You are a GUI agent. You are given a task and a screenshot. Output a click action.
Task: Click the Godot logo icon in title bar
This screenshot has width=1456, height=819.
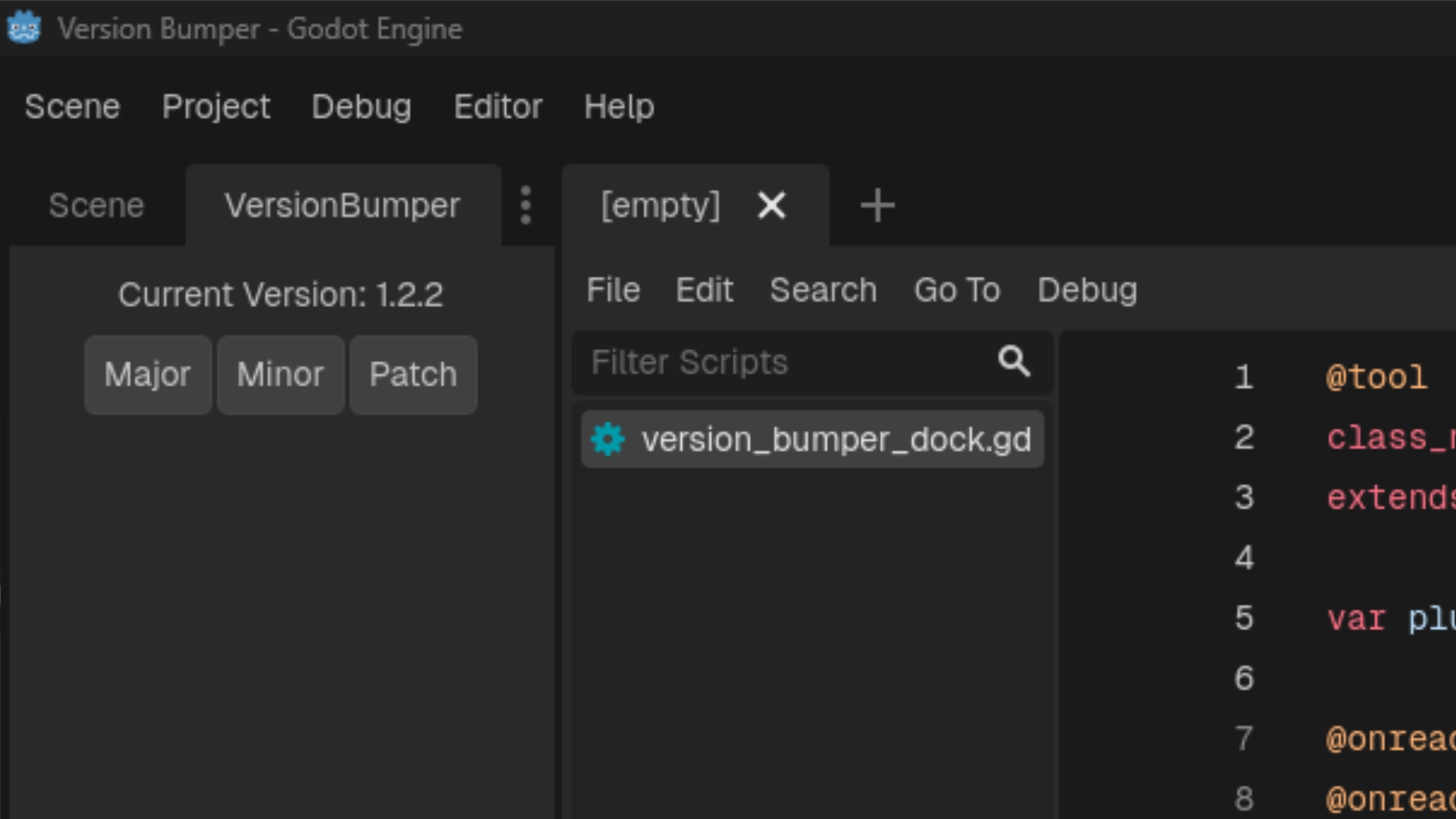coord(24,28)
